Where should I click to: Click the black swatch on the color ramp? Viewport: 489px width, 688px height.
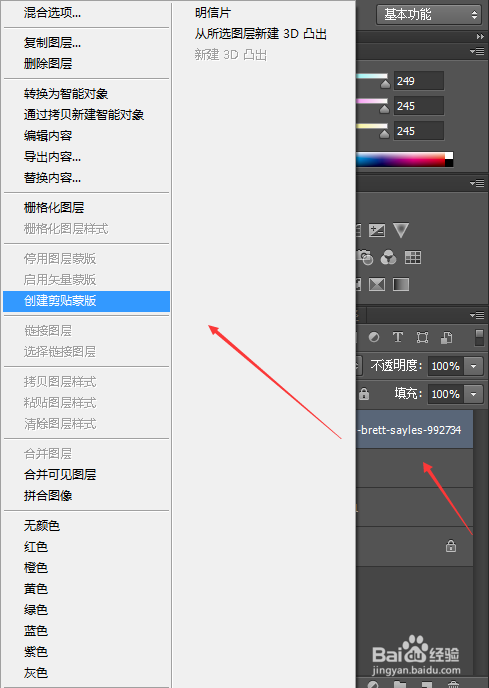tap(449, 163)
